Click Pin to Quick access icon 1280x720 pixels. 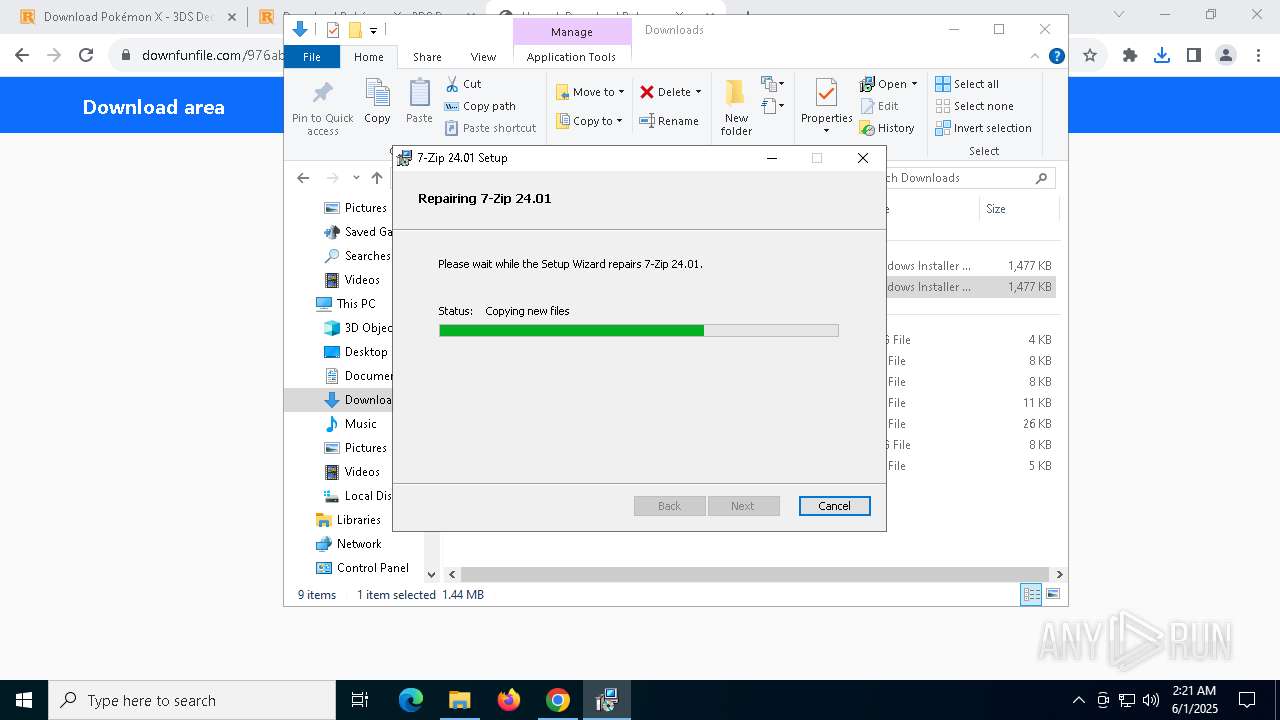coord(322,93)
